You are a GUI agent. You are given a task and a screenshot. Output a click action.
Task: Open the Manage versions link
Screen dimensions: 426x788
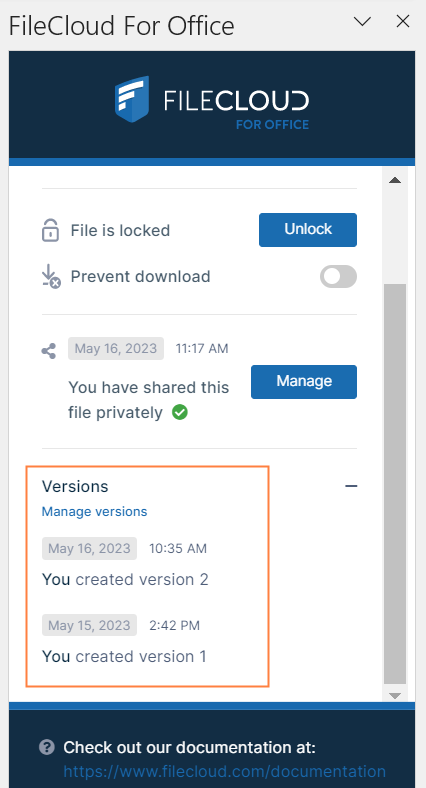(x=94, y=512)
